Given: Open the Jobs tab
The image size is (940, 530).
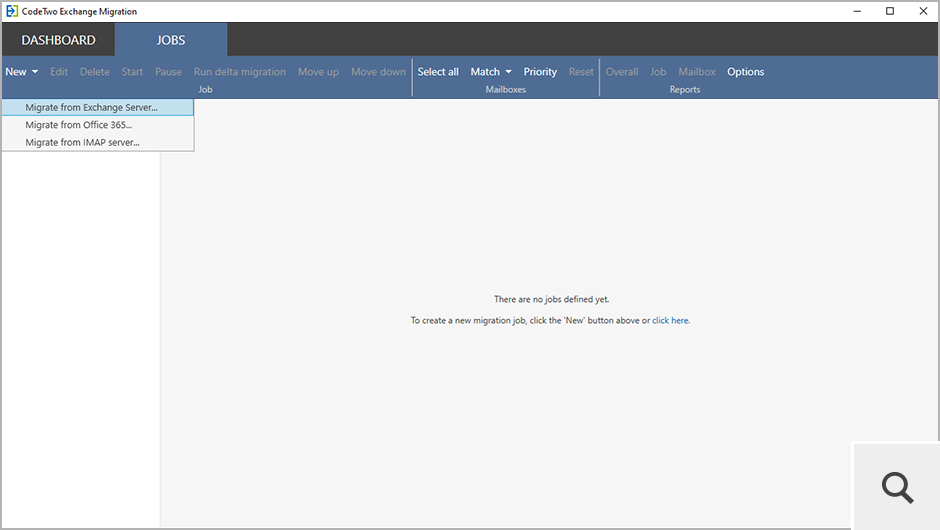Looking at the screenshot, I should tap(171, 40).
